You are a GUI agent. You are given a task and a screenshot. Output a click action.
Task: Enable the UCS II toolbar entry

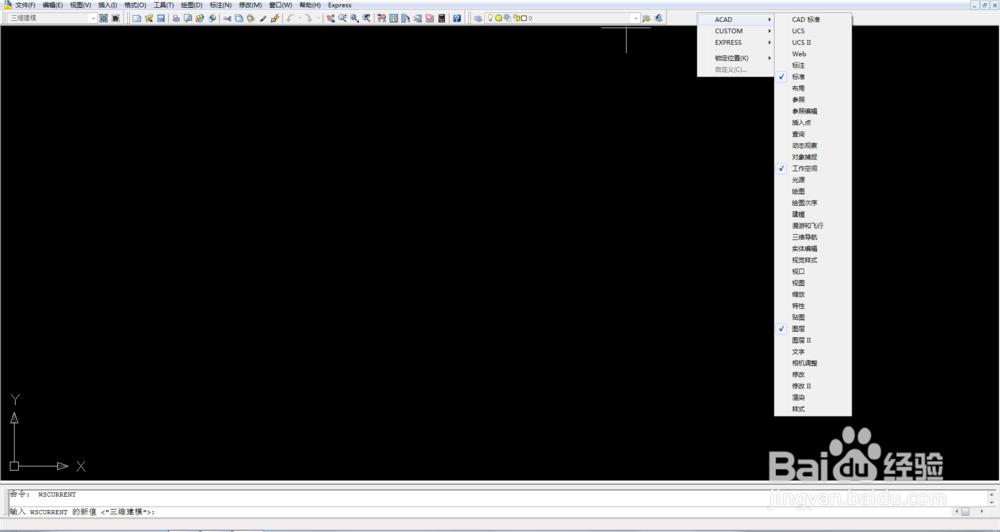812,42
